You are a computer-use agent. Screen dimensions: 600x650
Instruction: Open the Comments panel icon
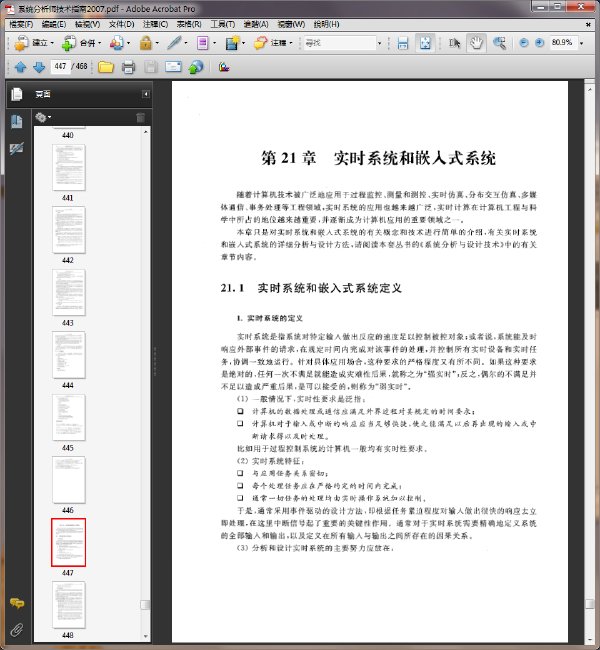point(17,602)
